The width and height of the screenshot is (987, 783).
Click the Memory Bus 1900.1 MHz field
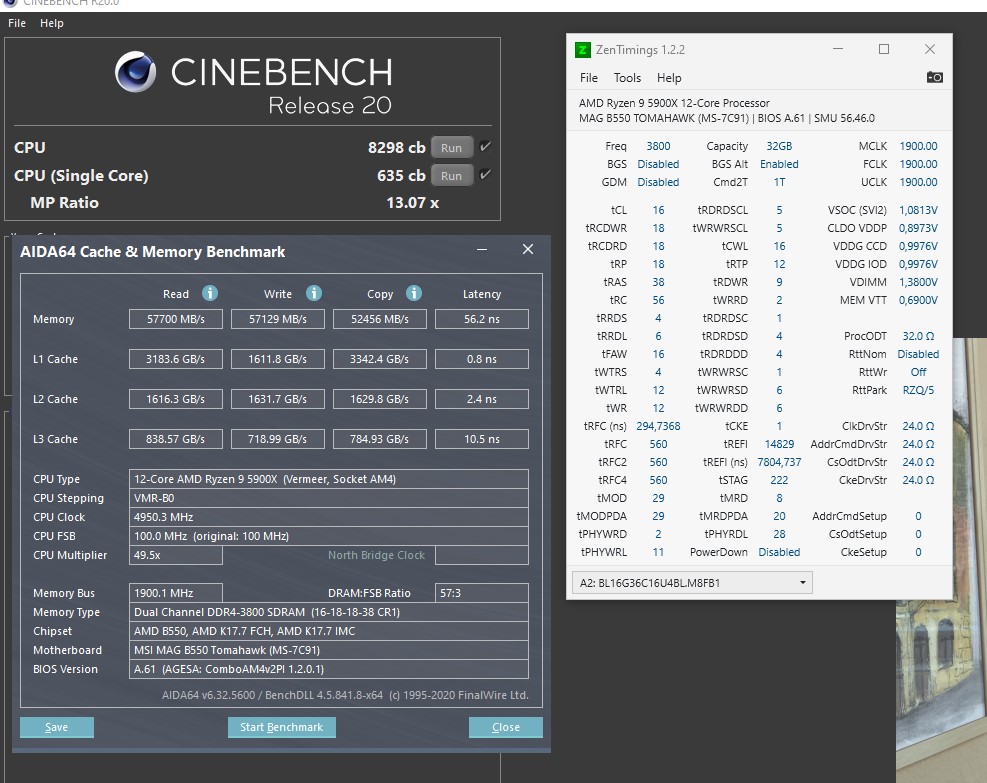(176, 593)
